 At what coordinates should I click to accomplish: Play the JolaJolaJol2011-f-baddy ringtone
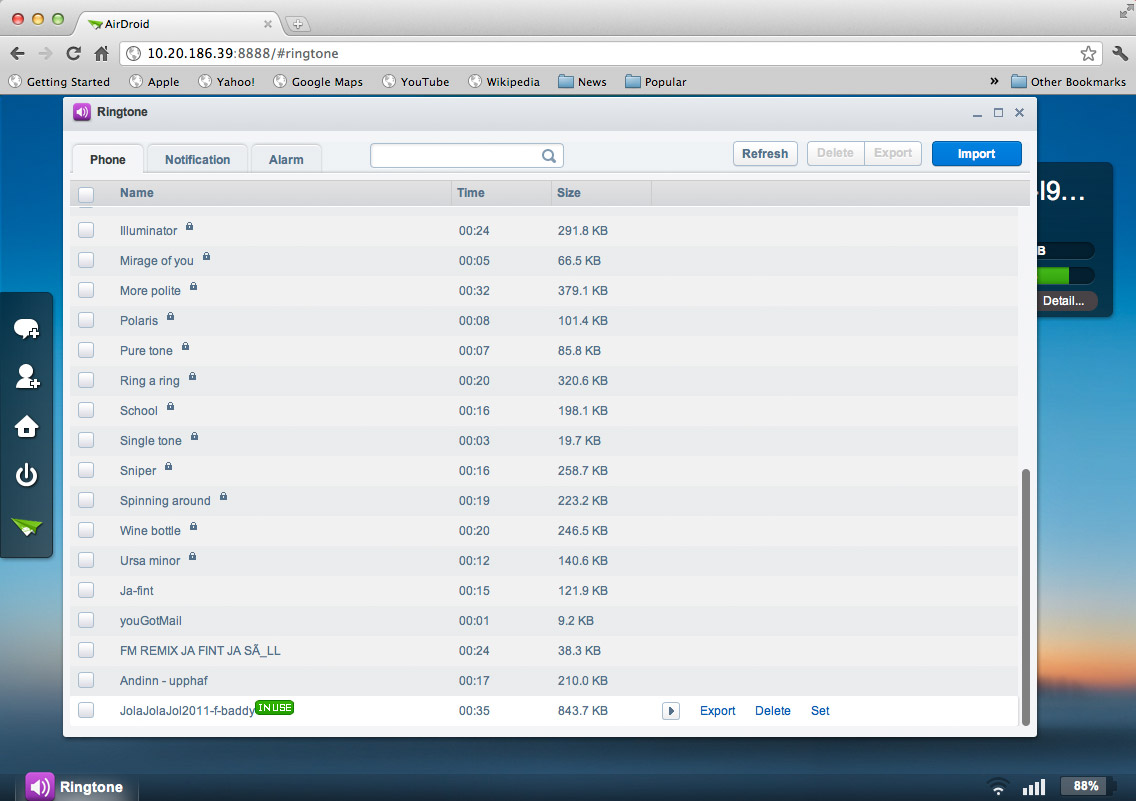(x=670, y=710)
